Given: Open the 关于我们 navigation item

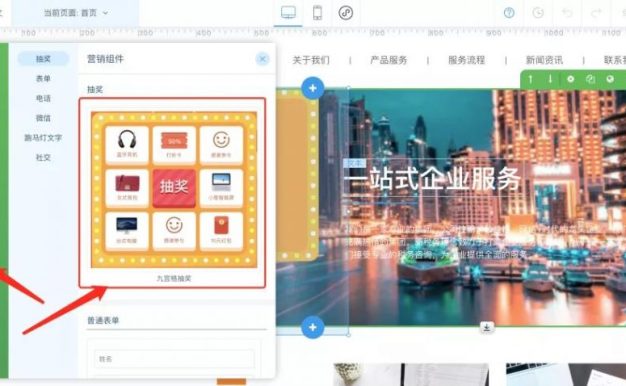Looking at the screenshot, I should point(311,60).
